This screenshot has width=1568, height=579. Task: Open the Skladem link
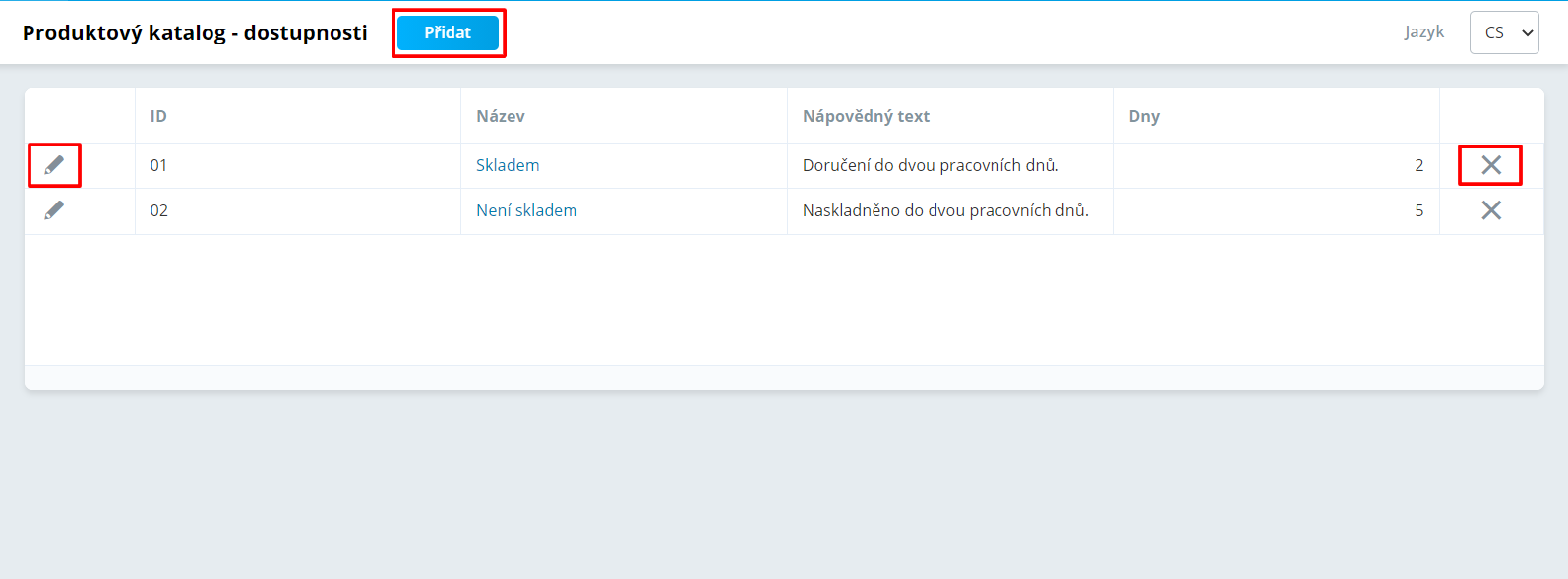[x=508, y=165]
